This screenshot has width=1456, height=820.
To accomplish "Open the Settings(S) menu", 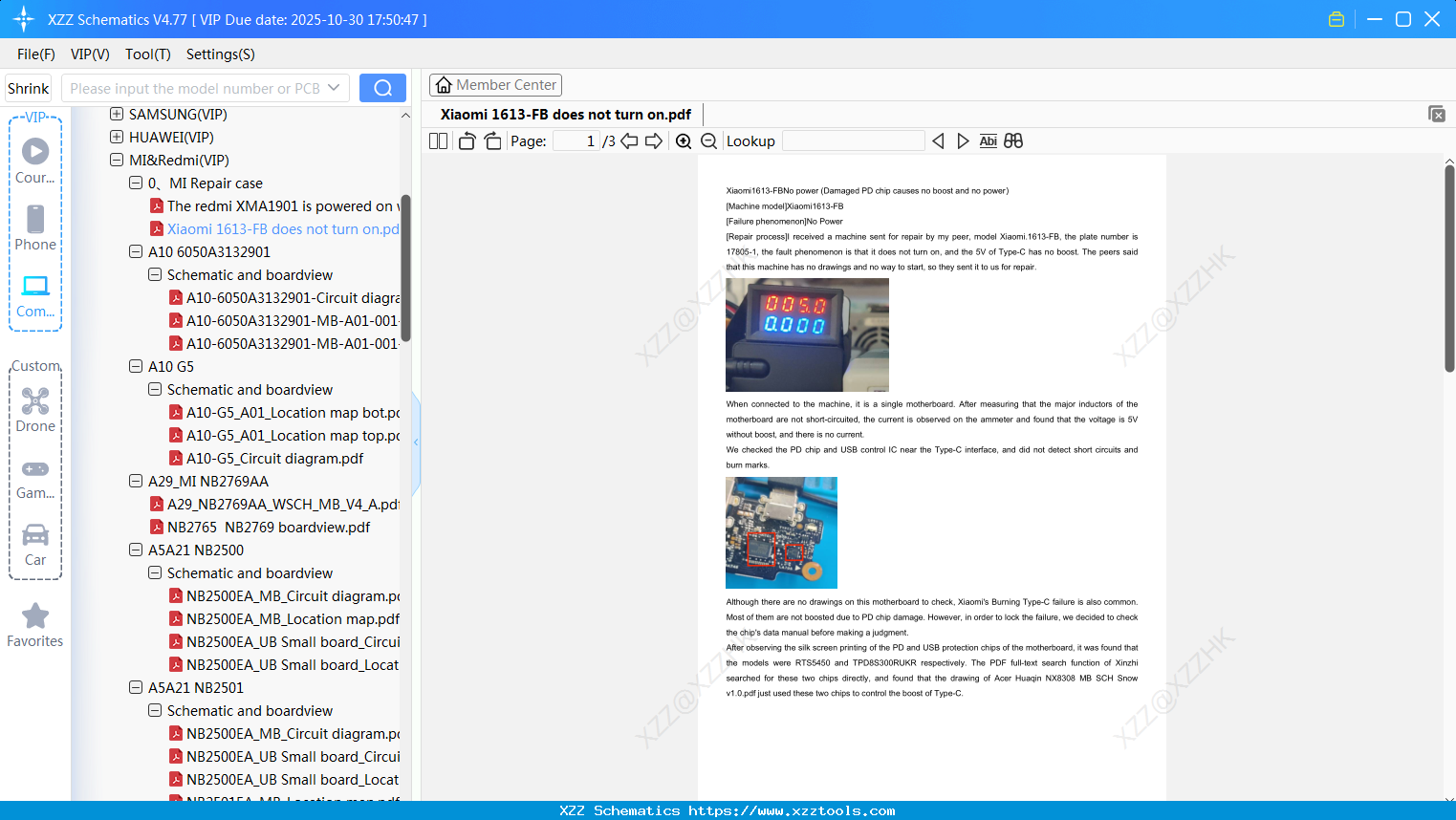I will click(x=221, y=54).
